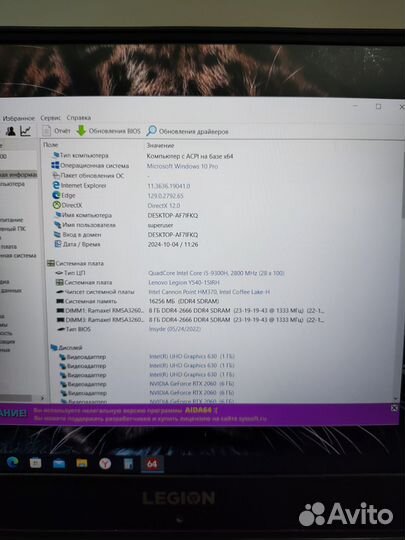
Task: Select the Пакет обновления ОС icon
Action: point(56,176)
